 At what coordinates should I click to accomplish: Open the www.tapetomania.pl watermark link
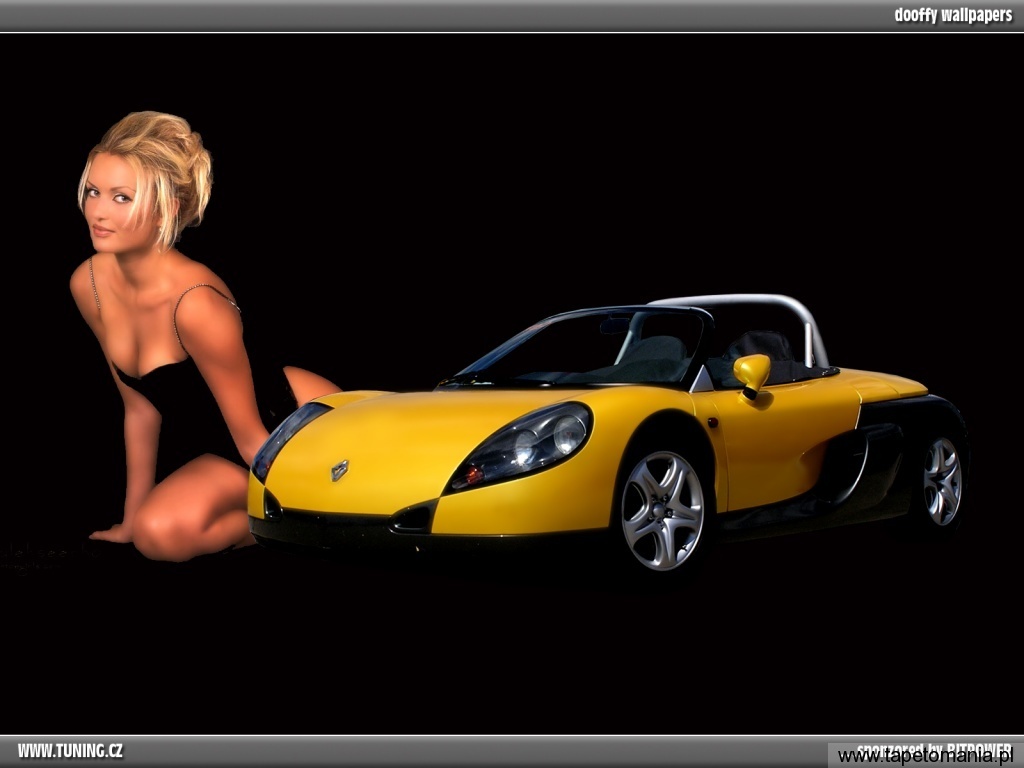click(925, 755)
